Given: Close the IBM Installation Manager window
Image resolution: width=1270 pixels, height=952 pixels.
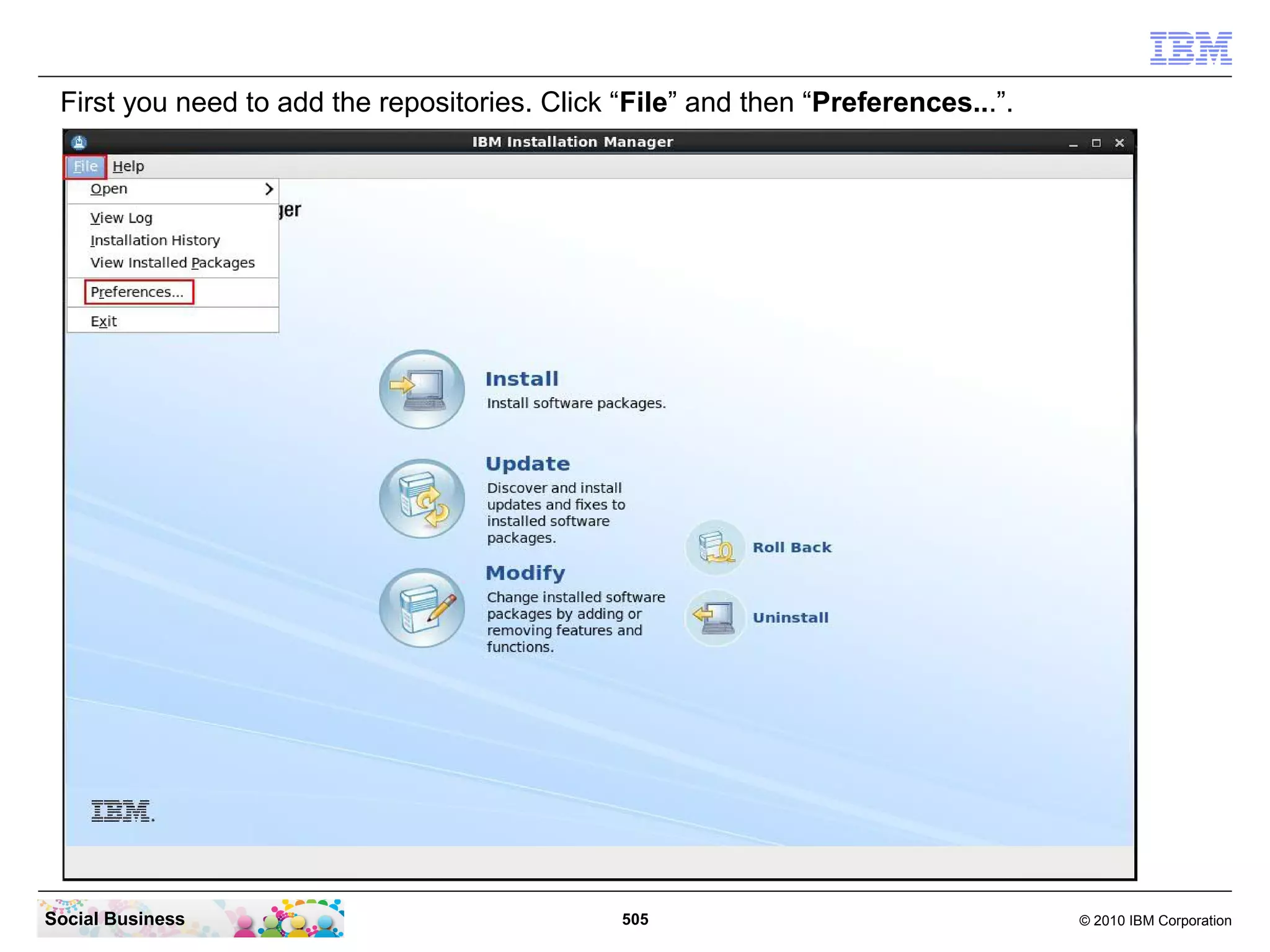Looking at the screenshot, I should click(1119, 143).
